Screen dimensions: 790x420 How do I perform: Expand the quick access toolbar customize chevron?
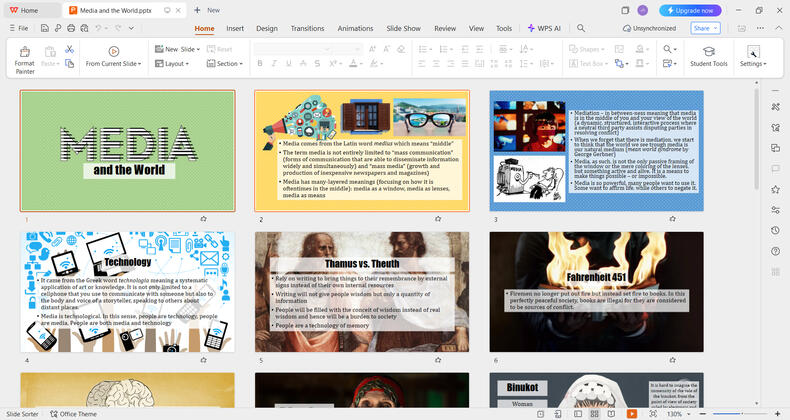pyautogui.click(x=131, y=28)
